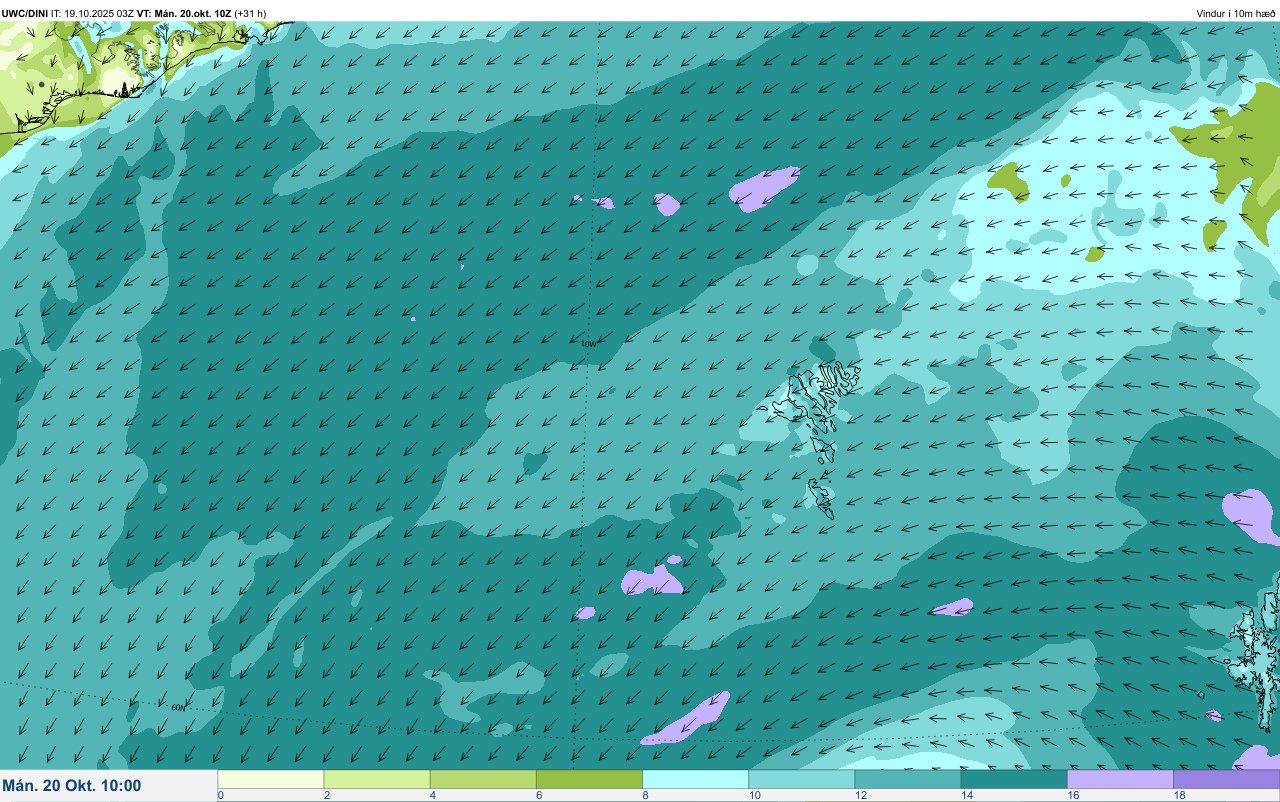The image size is (1280, 802).
Task: Click the legend value '4'
Action: [x=433, y=795]
